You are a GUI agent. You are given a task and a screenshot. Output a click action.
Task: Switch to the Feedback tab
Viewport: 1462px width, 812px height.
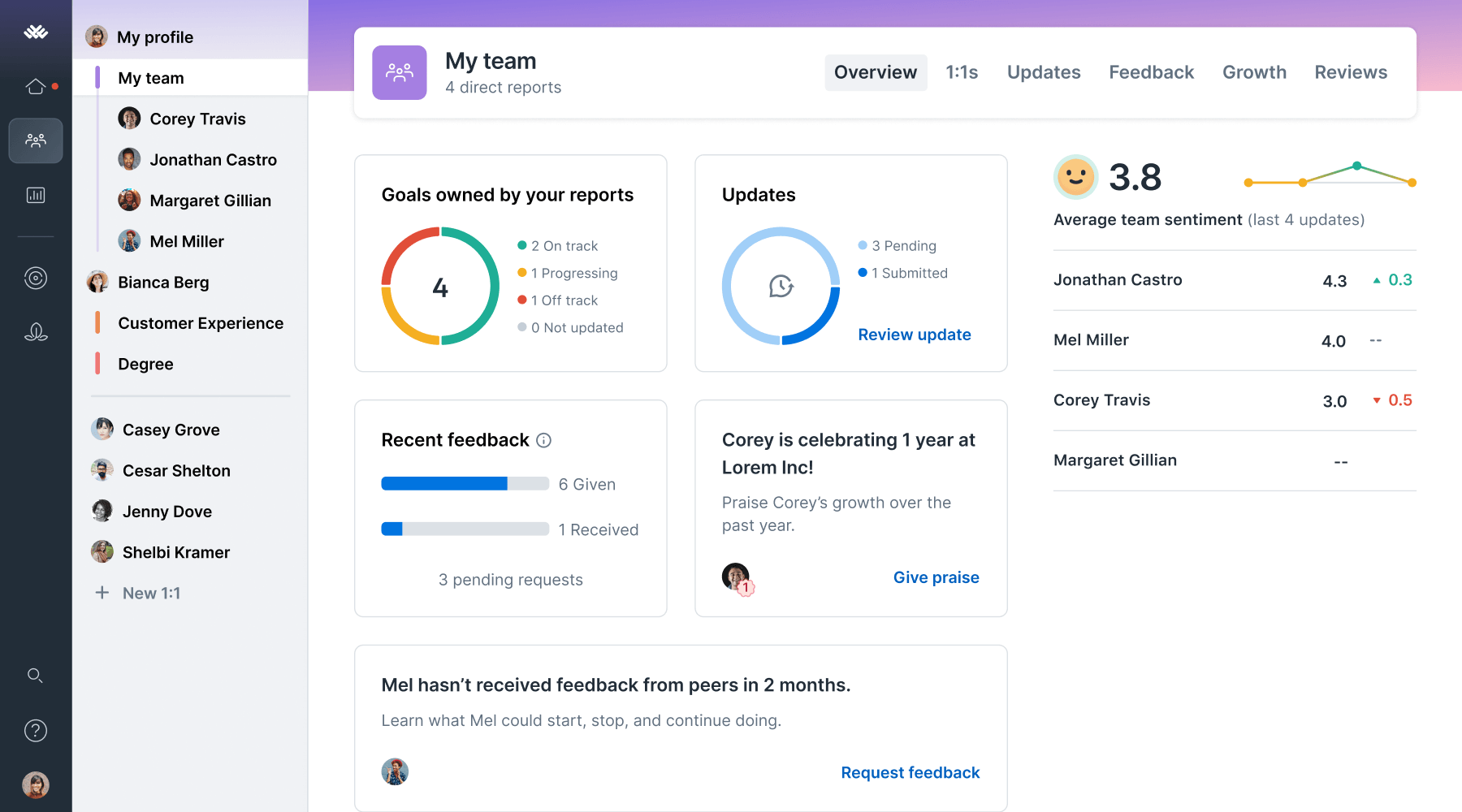[1151, 72]
